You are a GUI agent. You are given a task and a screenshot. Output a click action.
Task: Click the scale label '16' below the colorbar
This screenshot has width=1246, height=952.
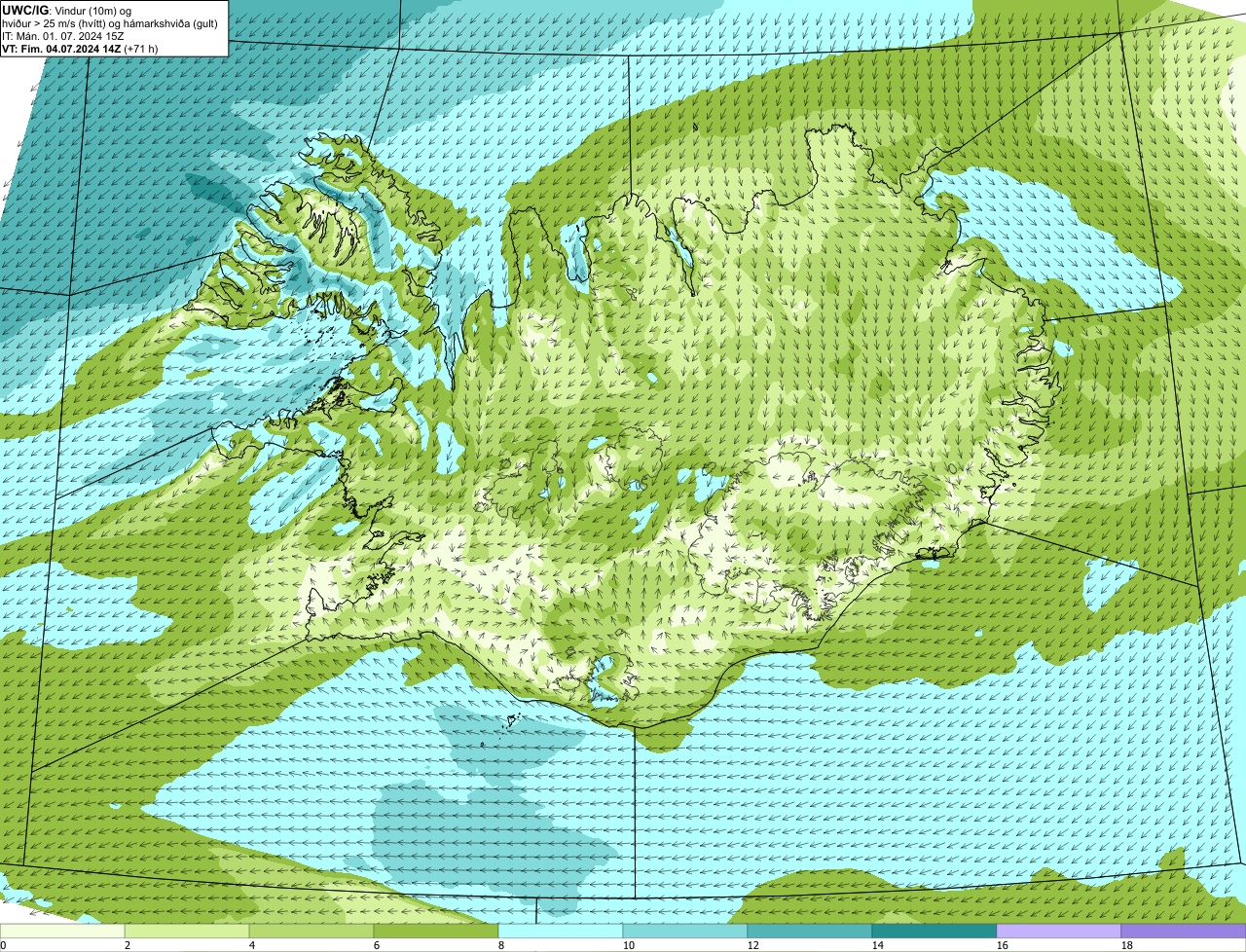pos(1002,945)
